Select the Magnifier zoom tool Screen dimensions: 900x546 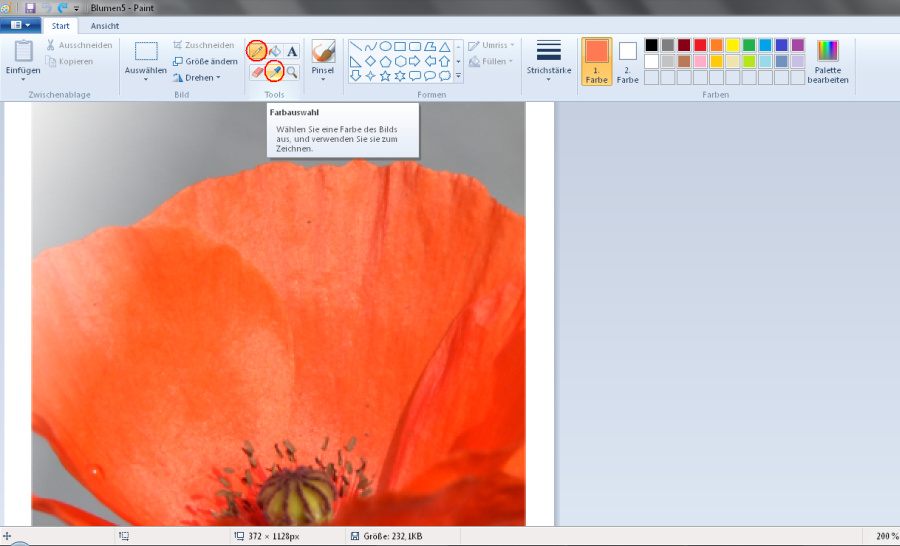coord(292,72)
